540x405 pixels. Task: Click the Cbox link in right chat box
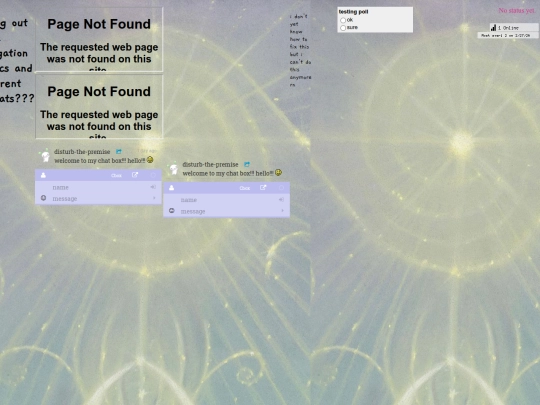pyautogui.click(x=245, y=188)
